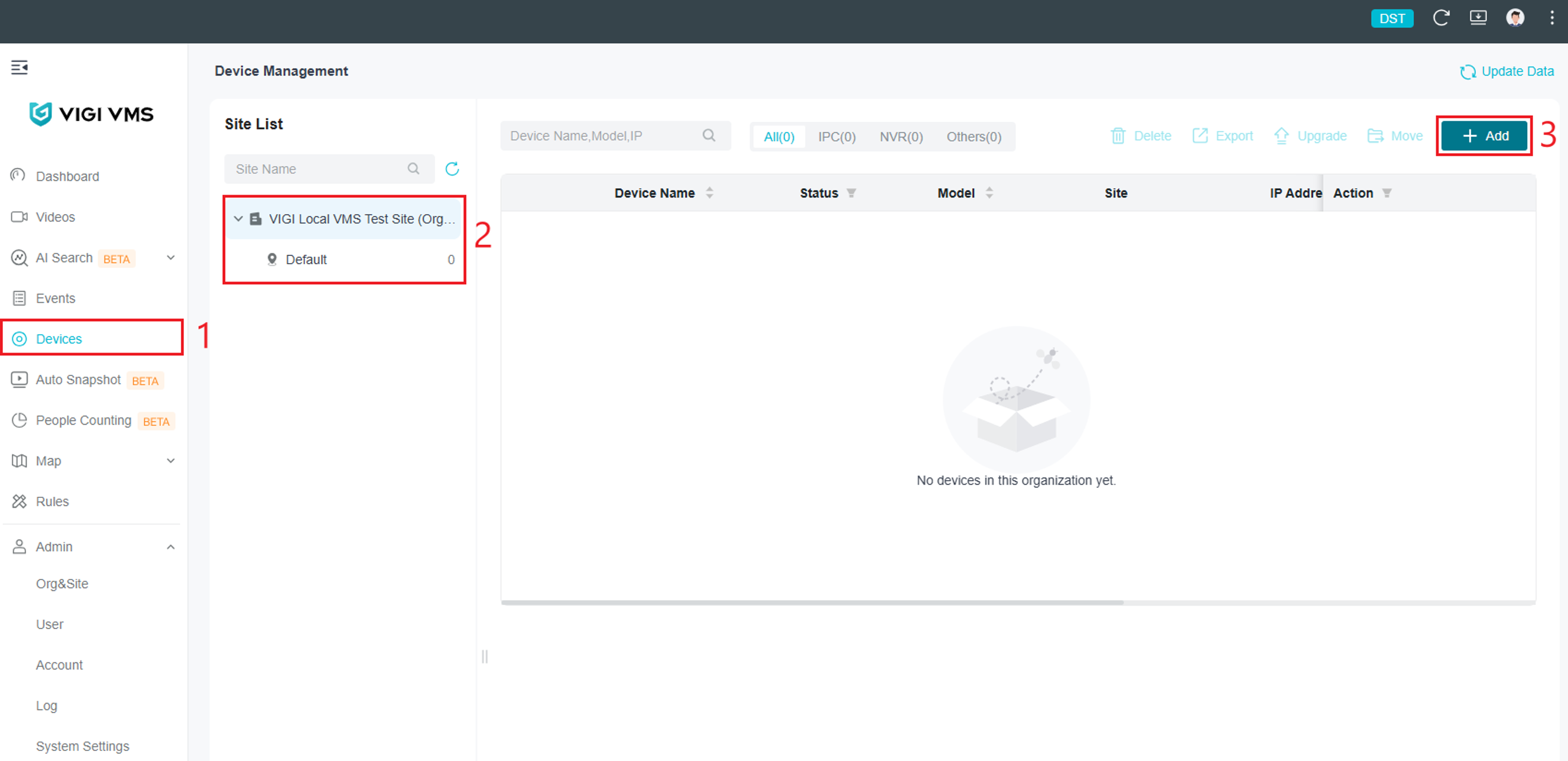The image size is (1568, 761).
Task: Click the Add device button
Action: pos(1484,136)
